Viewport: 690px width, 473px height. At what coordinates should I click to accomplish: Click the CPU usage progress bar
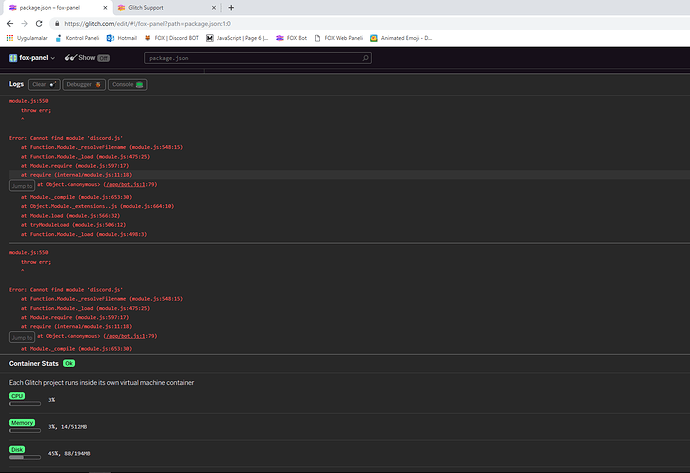coord(25,403)
